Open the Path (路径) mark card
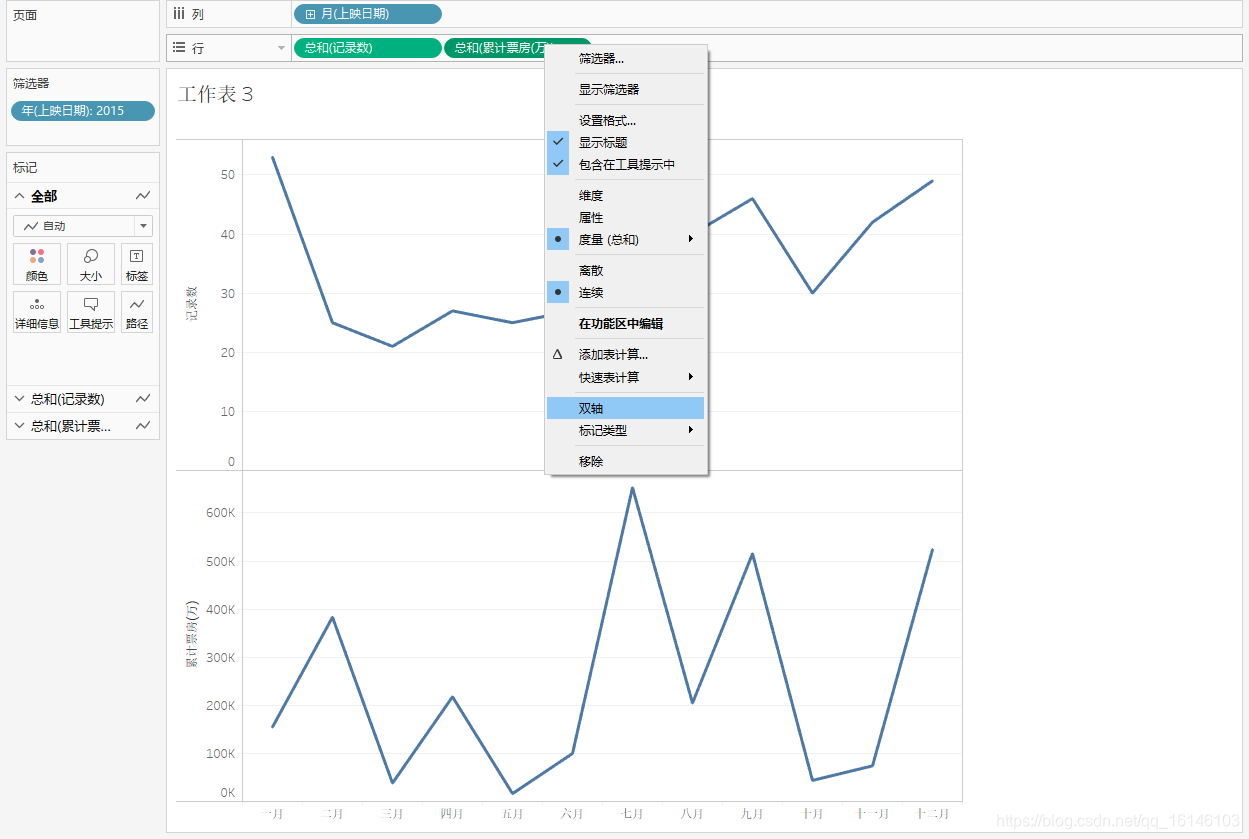Image resolution: width=1249 pixels, height=839 pixels. point(137,312)
